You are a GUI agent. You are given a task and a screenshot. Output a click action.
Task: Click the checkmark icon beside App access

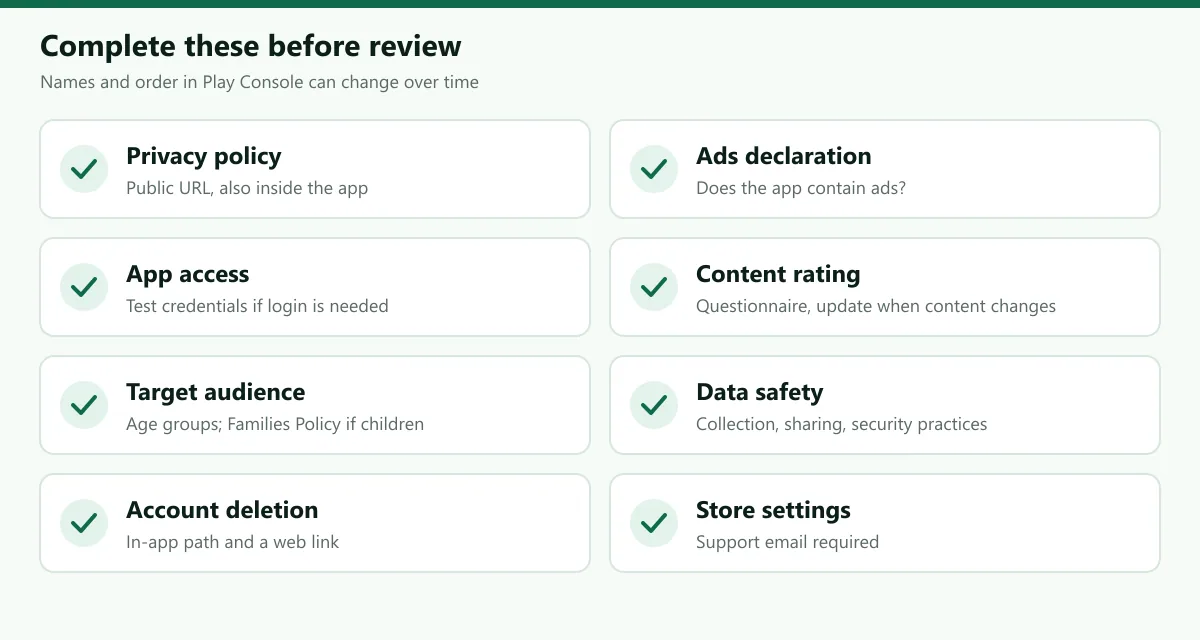[84, 287]
